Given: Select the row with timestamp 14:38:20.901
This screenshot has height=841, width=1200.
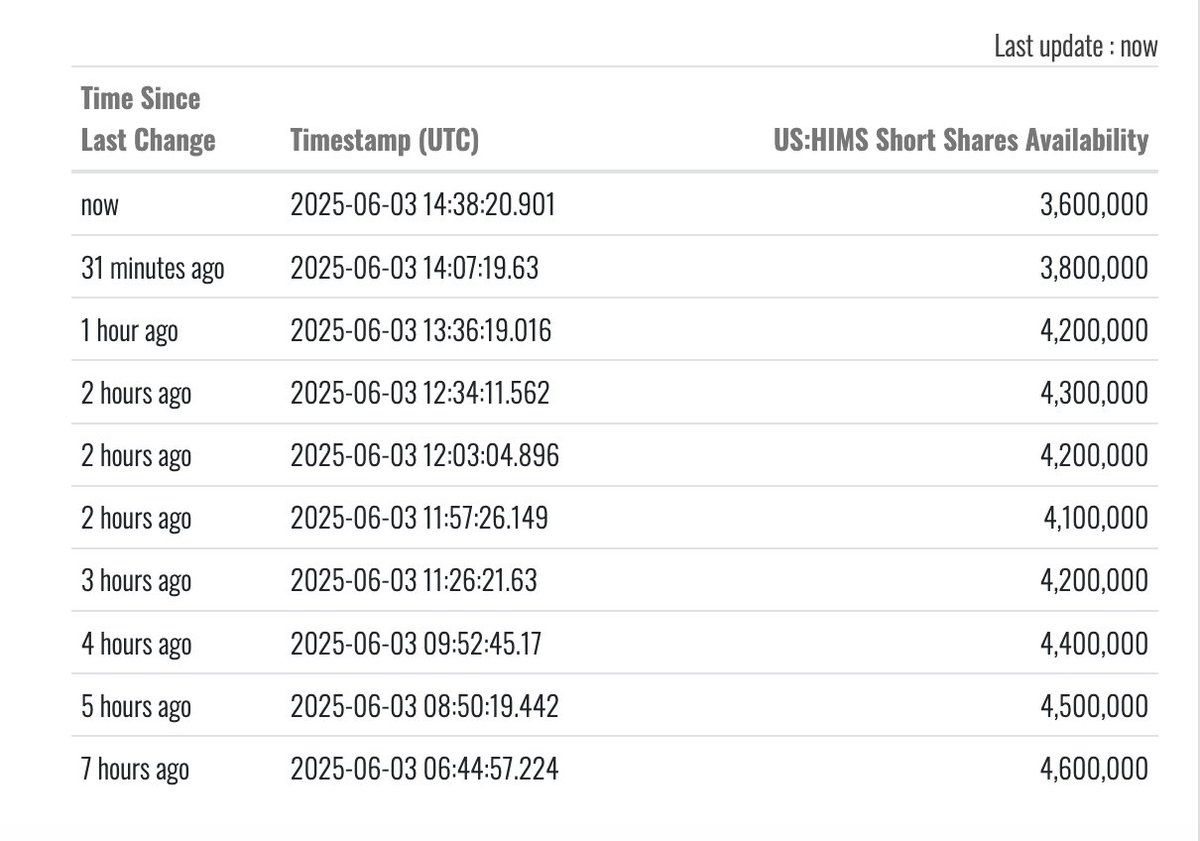Looking at the screenshot, I should tap(615, 205).
